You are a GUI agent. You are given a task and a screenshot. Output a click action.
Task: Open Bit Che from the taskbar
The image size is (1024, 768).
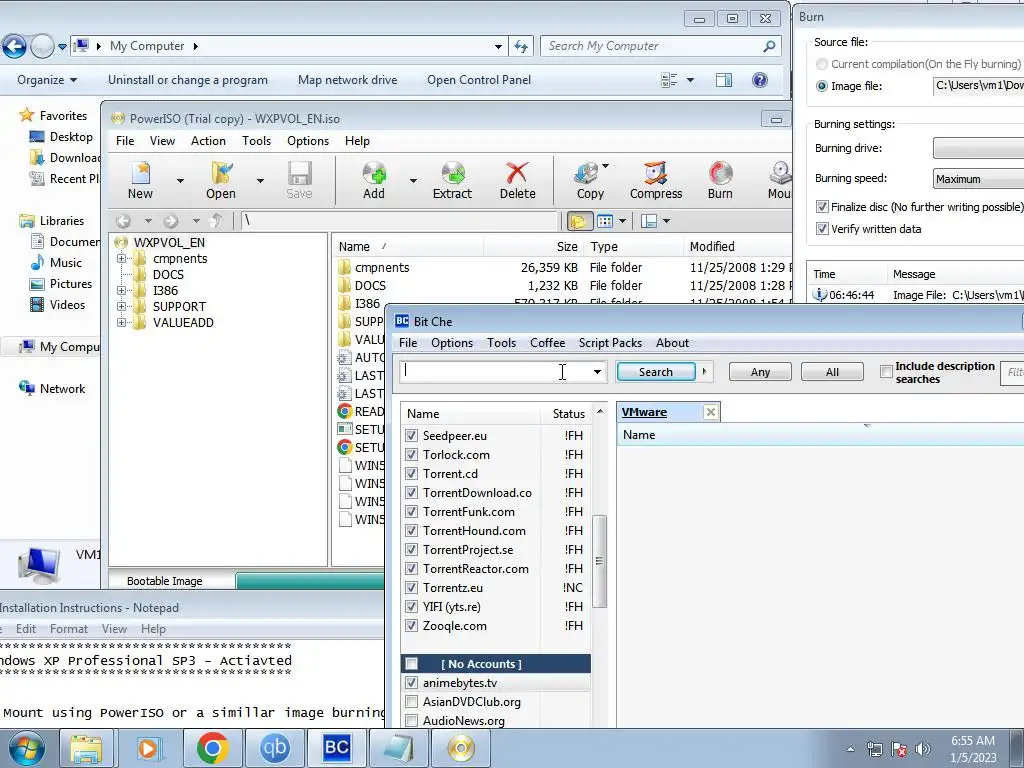336,748
